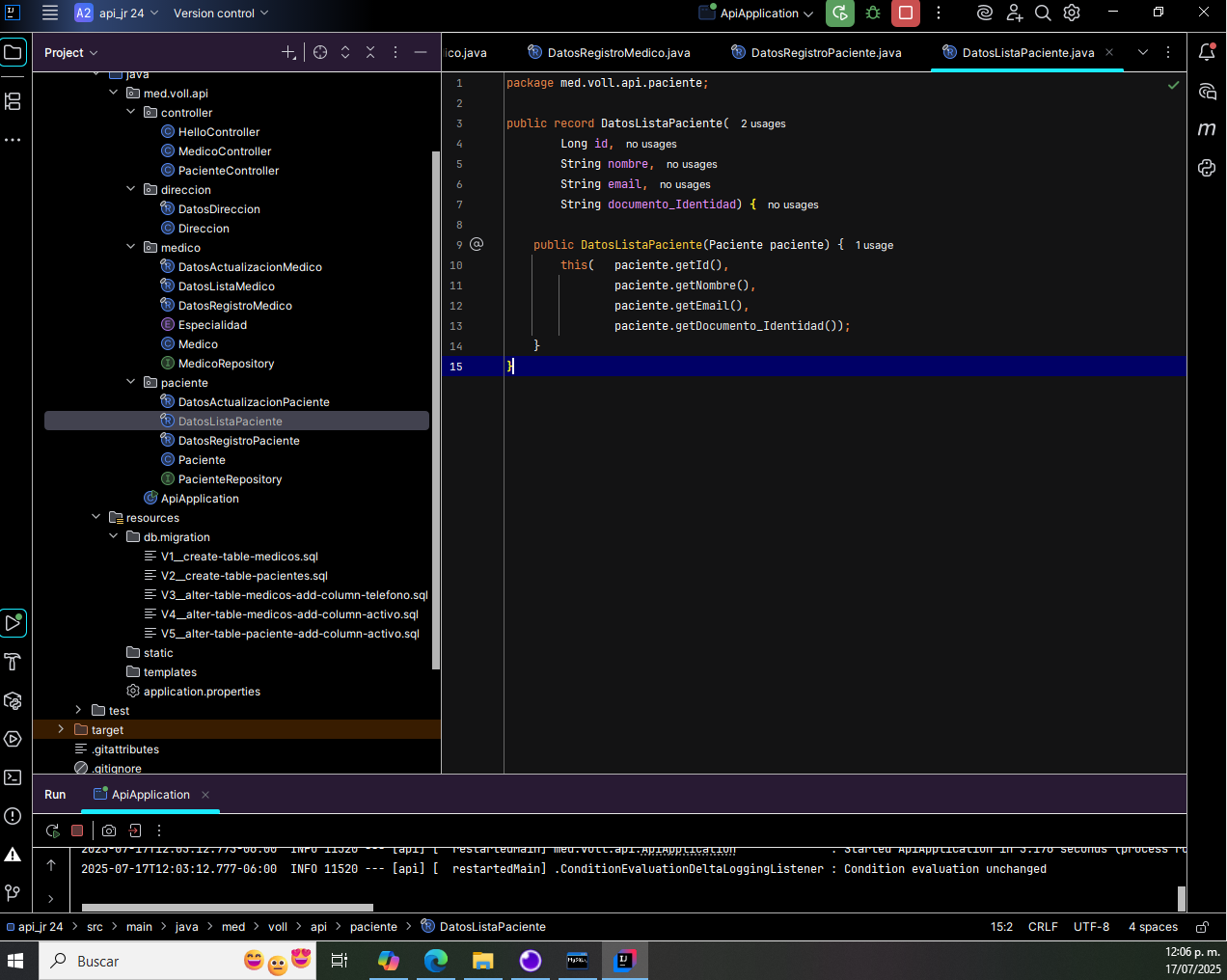
Task: Open the Maven tool window
Action: pyautogui.click(x=1207, y=129)
